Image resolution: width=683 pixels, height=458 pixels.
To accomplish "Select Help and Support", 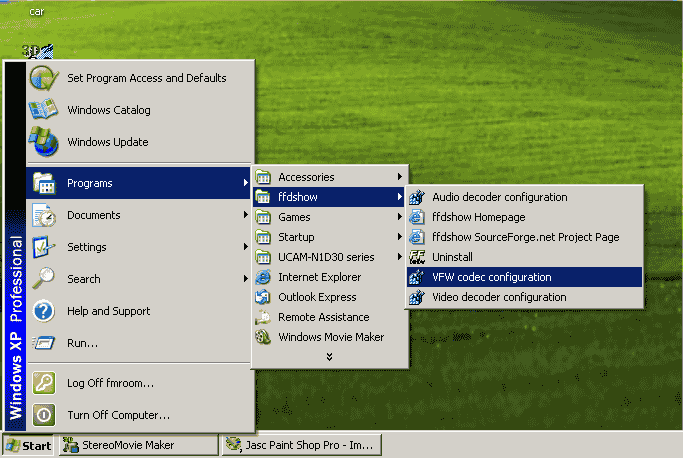I will pos(140,311).
